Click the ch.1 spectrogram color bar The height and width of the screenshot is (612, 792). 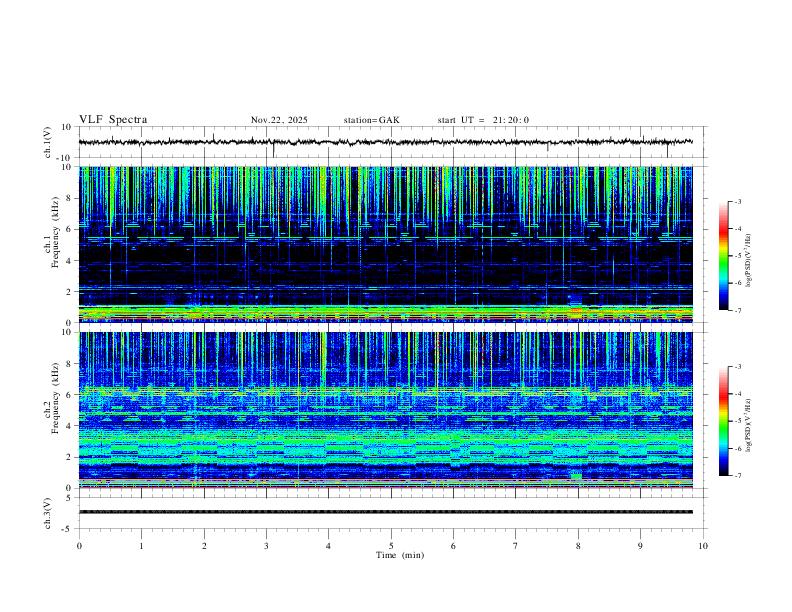[x=723, y=256]
